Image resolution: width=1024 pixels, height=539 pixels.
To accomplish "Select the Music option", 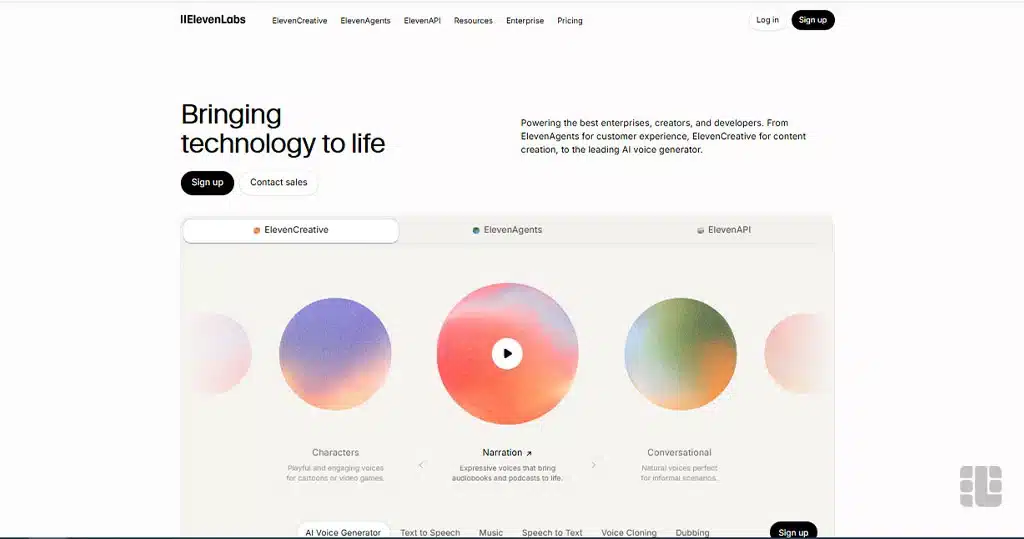I will coord(490,532).
